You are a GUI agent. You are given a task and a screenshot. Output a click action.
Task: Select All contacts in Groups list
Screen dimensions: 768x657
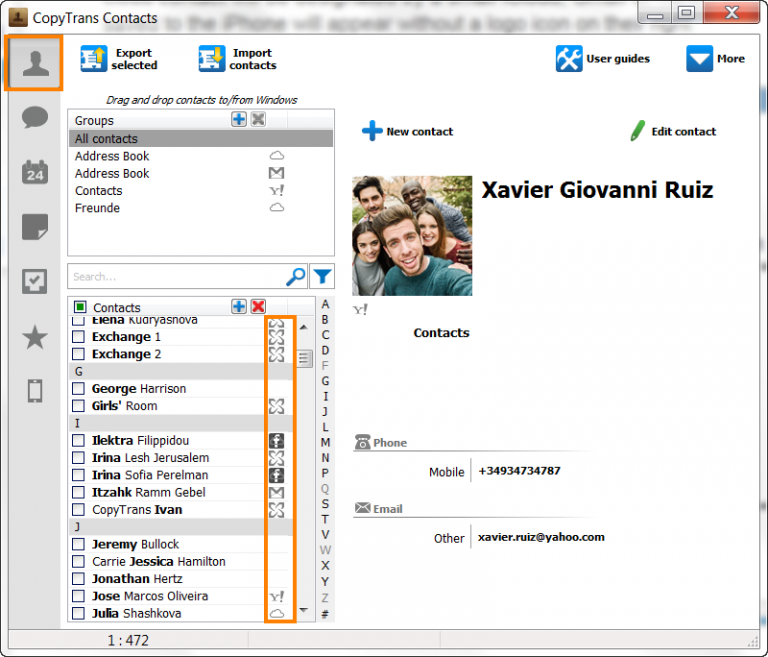coord(107,139)
